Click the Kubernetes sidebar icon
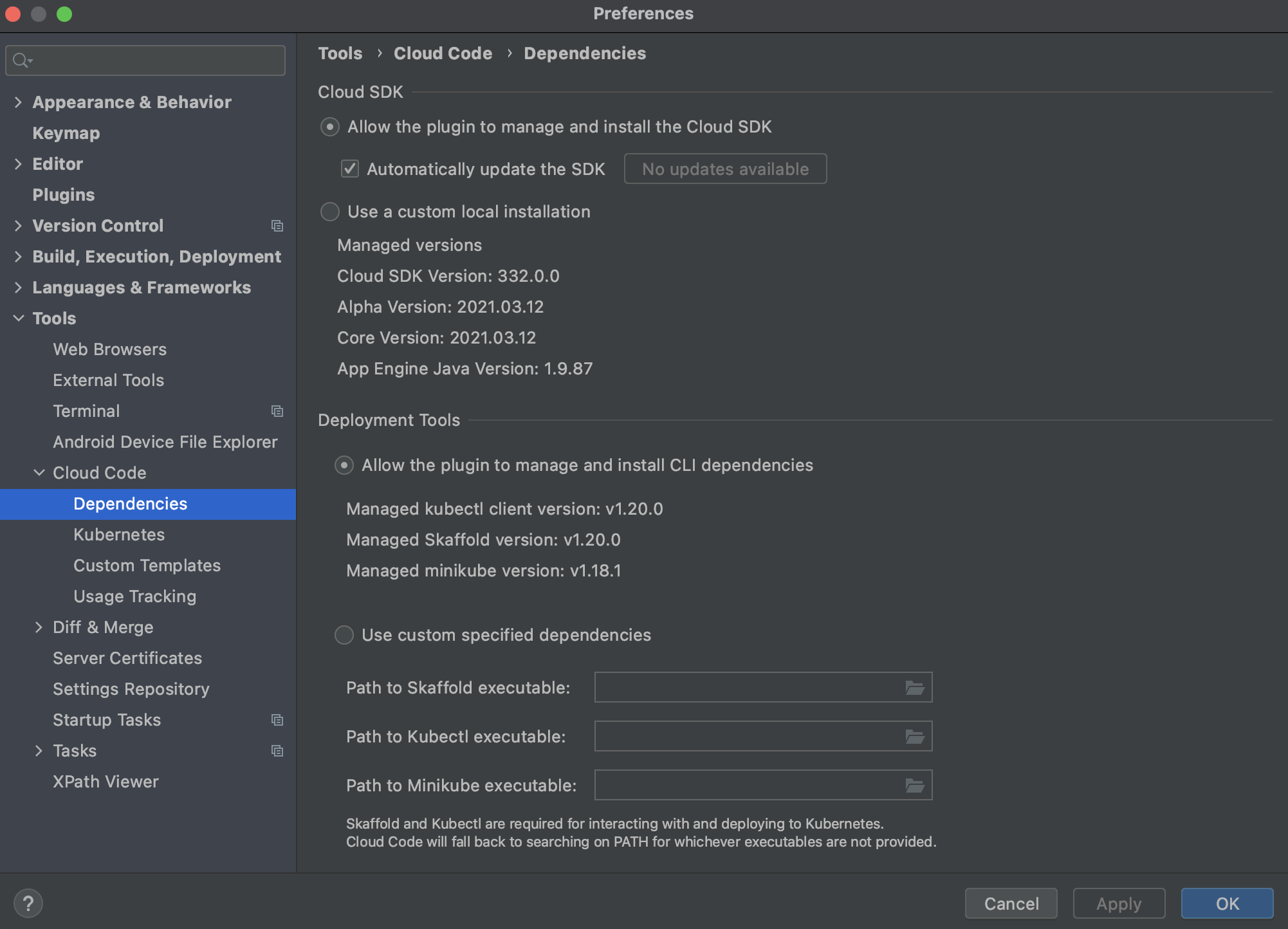 coord(120,534)
